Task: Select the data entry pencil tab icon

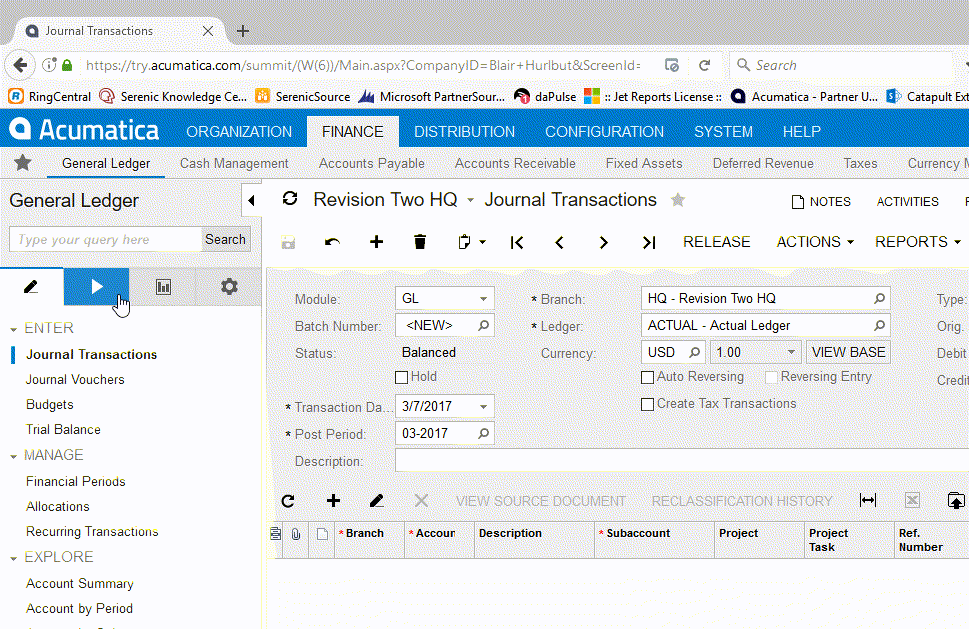Action: [x=31, y=287]
